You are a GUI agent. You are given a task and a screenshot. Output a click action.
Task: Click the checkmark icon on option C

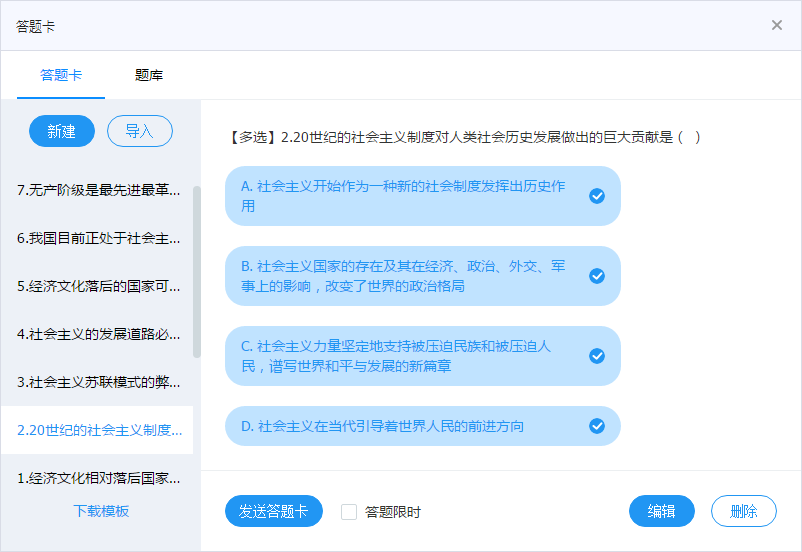[x=597, y=356]
